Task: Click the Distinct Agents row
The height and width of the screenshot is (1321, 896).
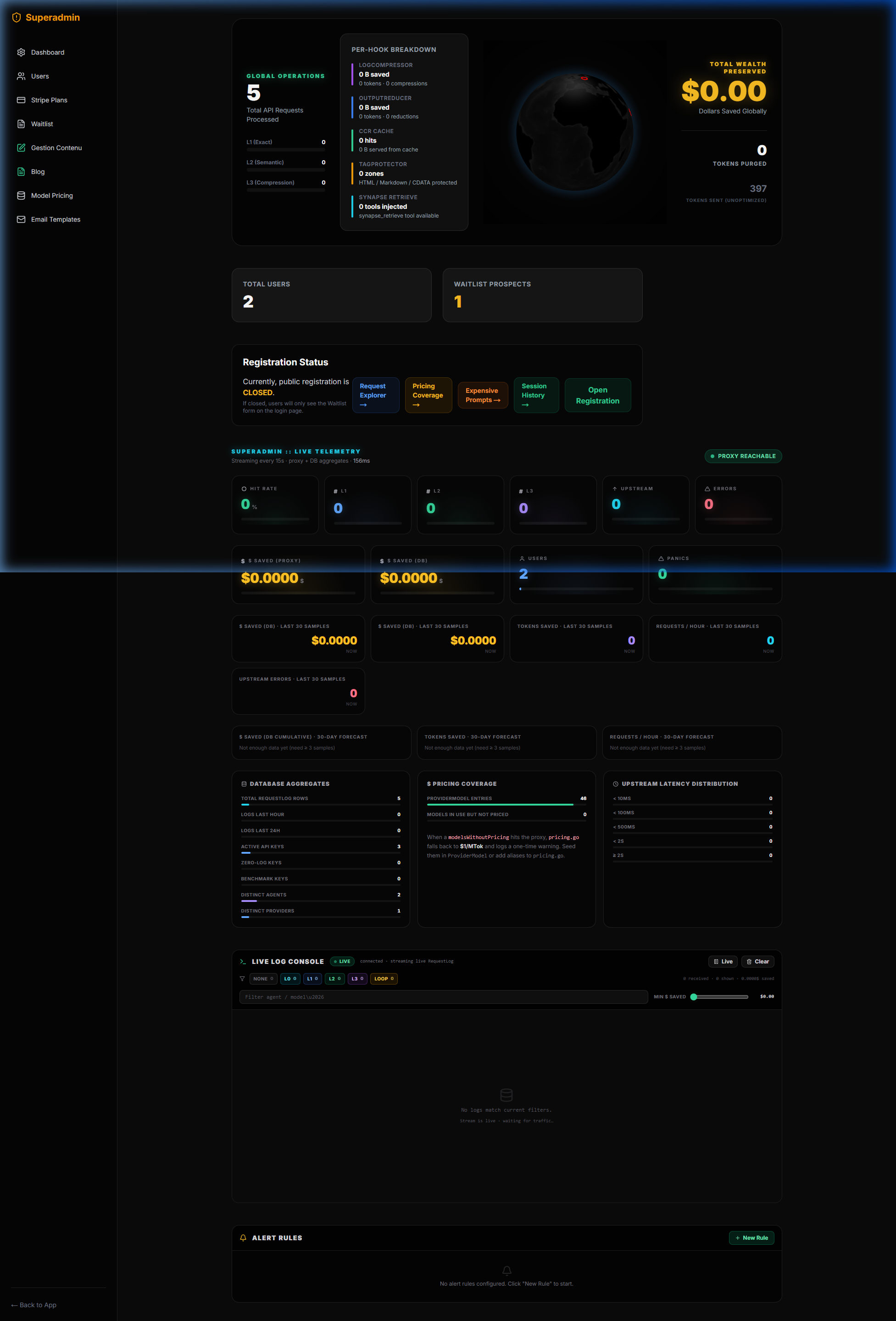Action: 321,897
